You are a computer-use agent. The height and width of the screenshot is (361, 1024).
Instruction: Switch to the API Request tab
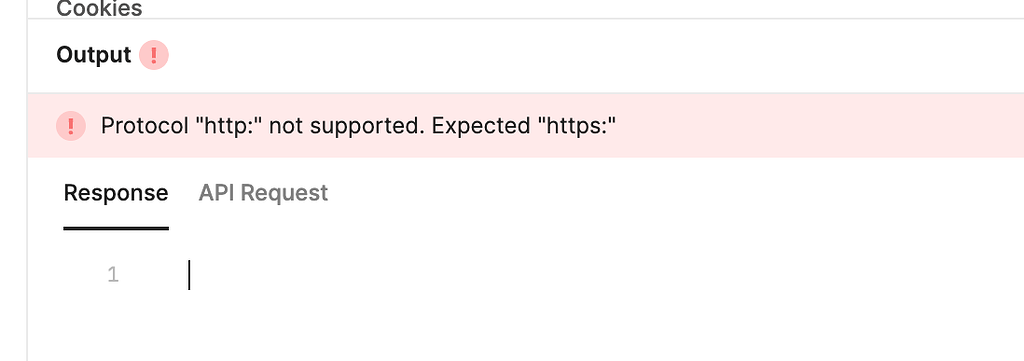pyautogui.click(x=263, y=193)
